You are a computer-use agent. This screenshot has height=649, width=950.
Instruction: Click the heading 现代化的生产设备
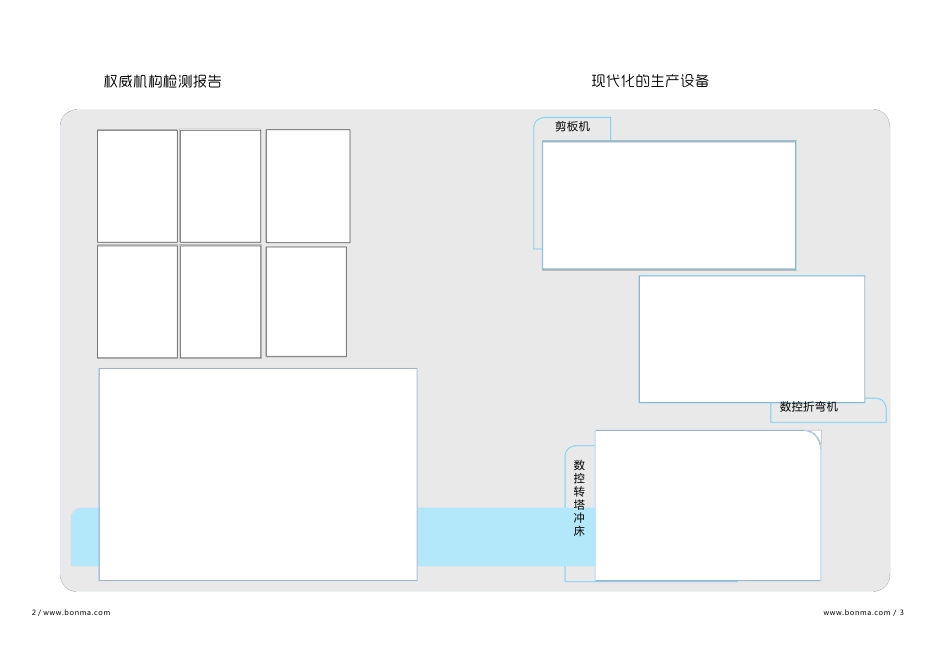tap(650, 81)
